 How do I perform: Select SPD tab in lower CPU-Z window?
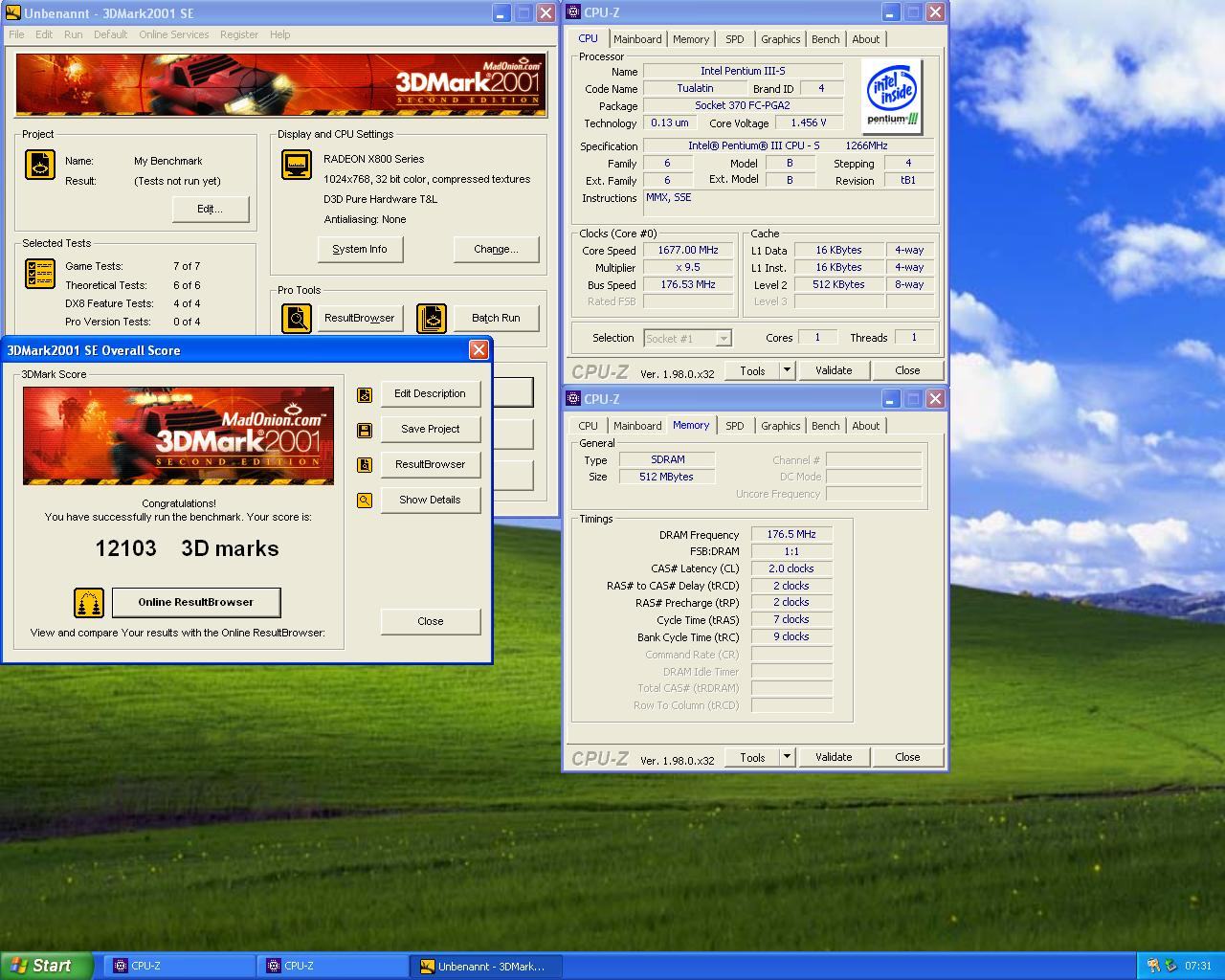coord(734,426)
